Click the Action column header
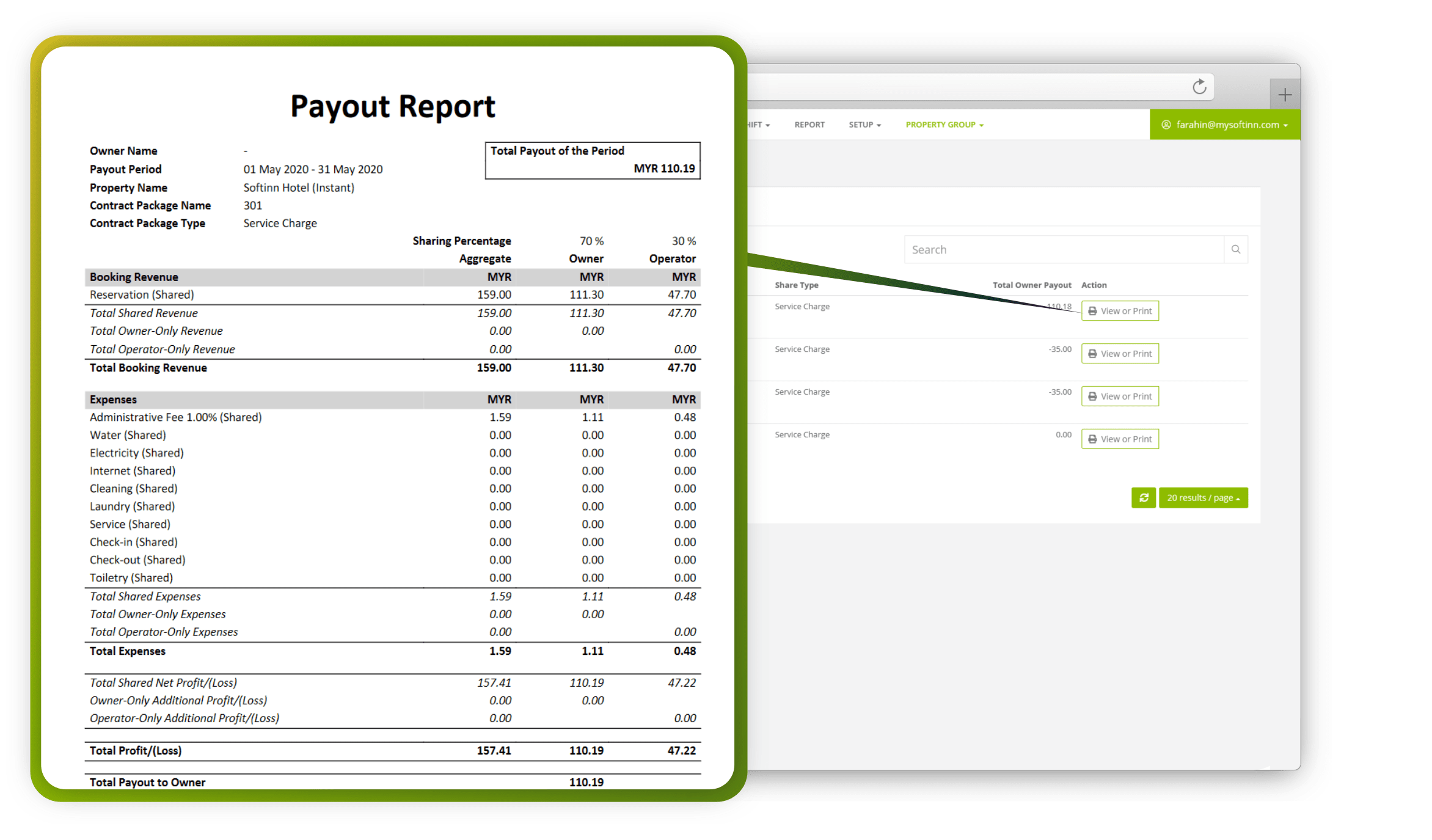Screen dimensions: 1432x840 tap(1094, 285)
